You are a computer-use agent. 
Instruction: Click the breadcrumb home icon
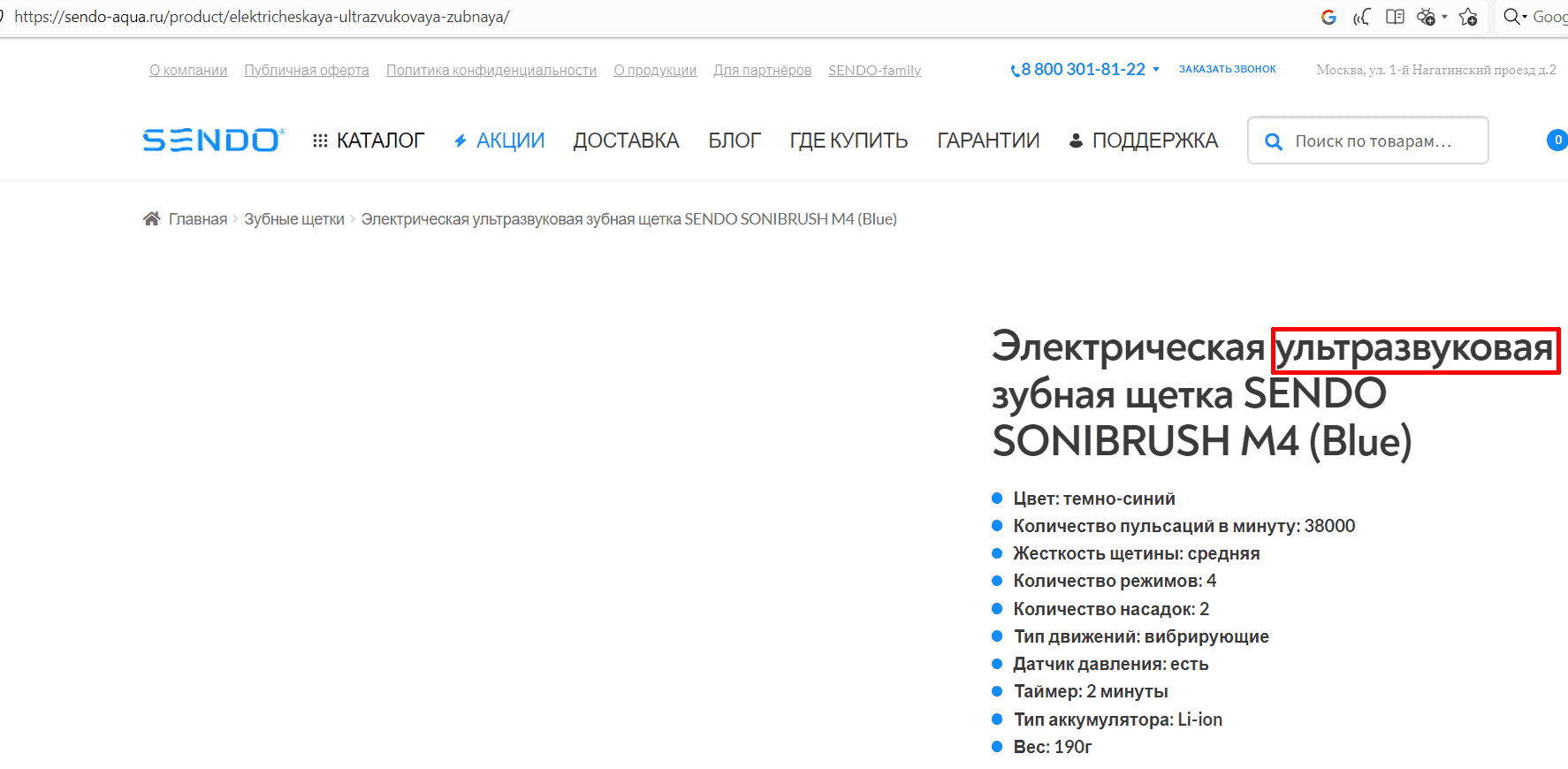pos(151,218)
